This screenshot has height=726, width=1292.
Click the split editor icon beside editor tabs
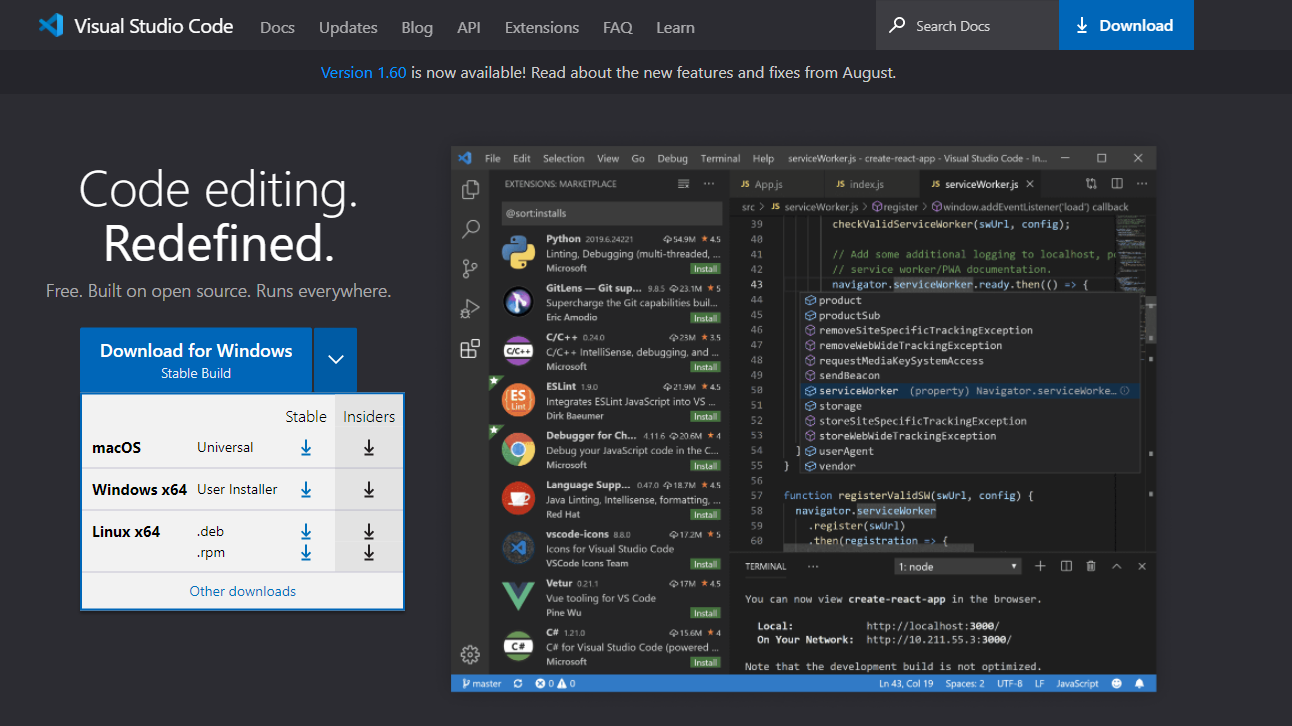(1117, 184)
